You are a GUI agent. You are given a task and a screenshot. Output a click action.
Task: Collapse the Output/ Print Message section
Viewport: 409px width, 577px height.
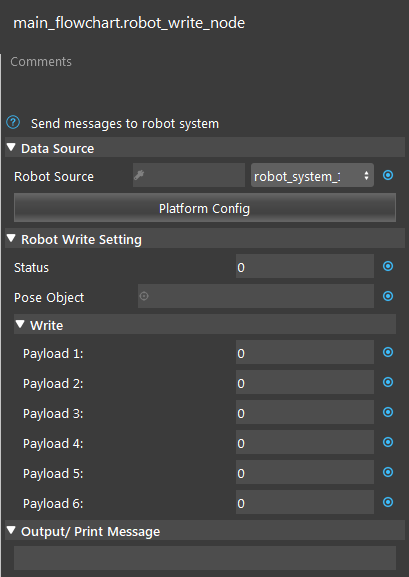pyautogui.click(x=11, y=531)
